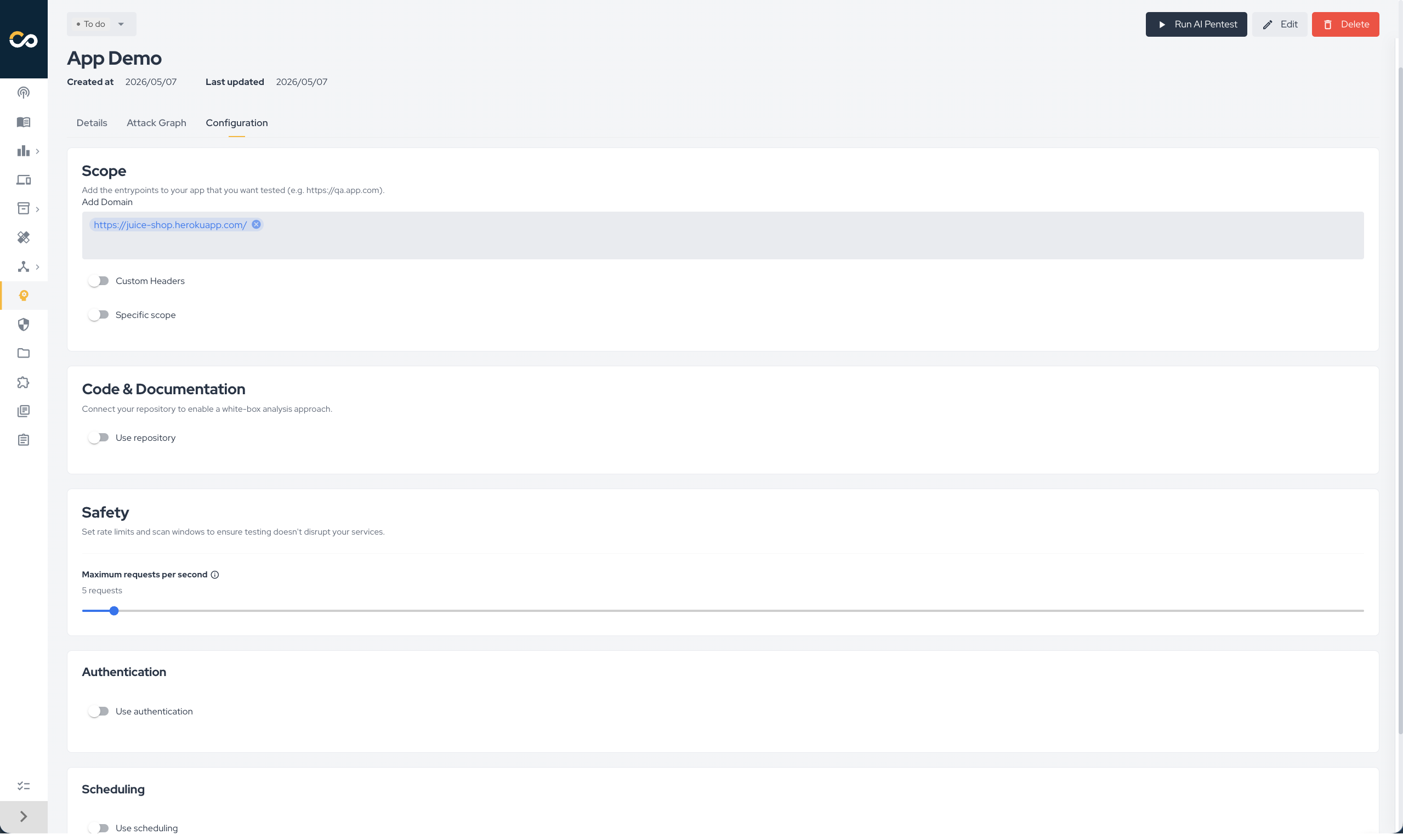Click the "5 requests" value text
This screenshot has height=840, width=1403.
102,591
